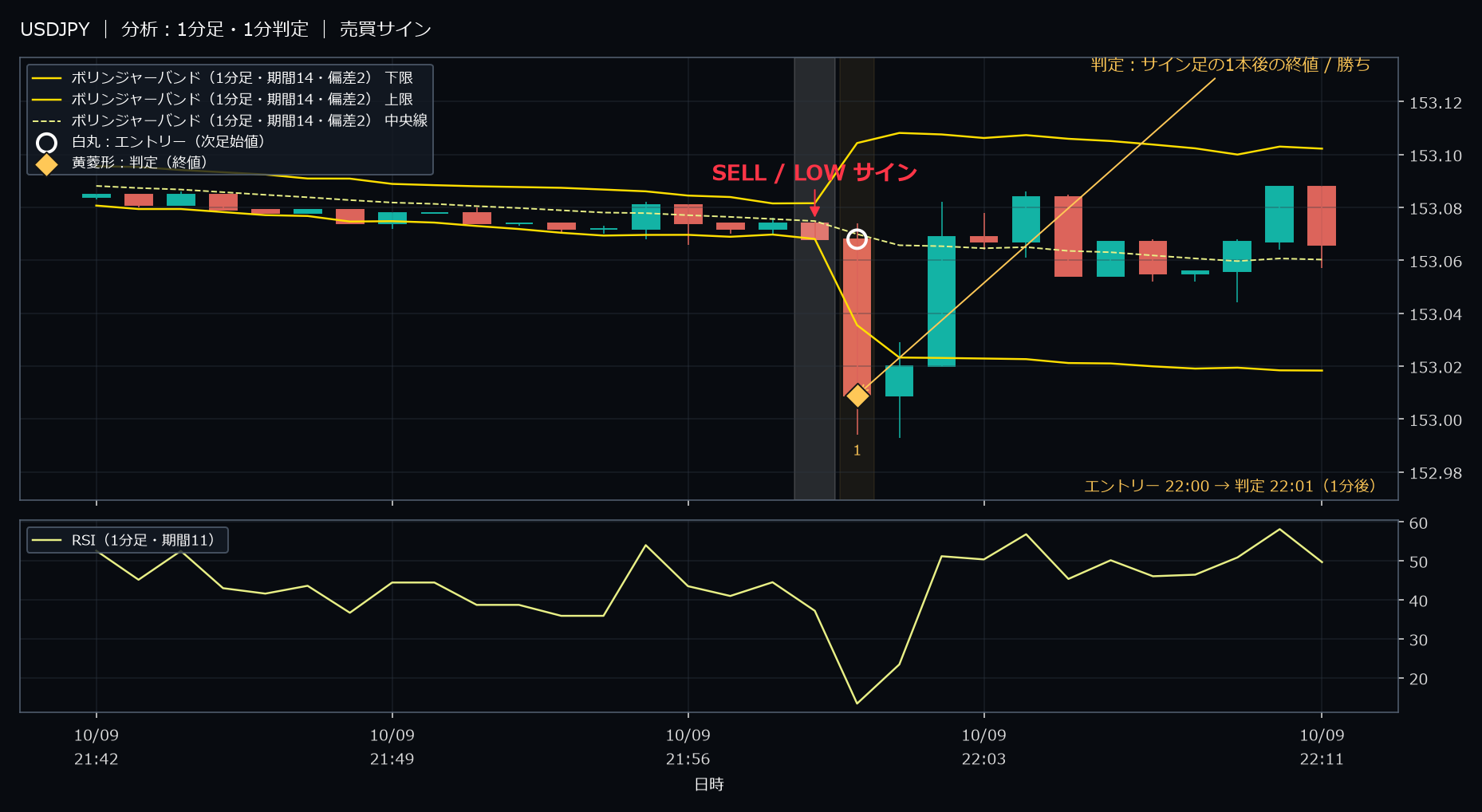Click the small "1" label below the entry candle

point(857,451)
